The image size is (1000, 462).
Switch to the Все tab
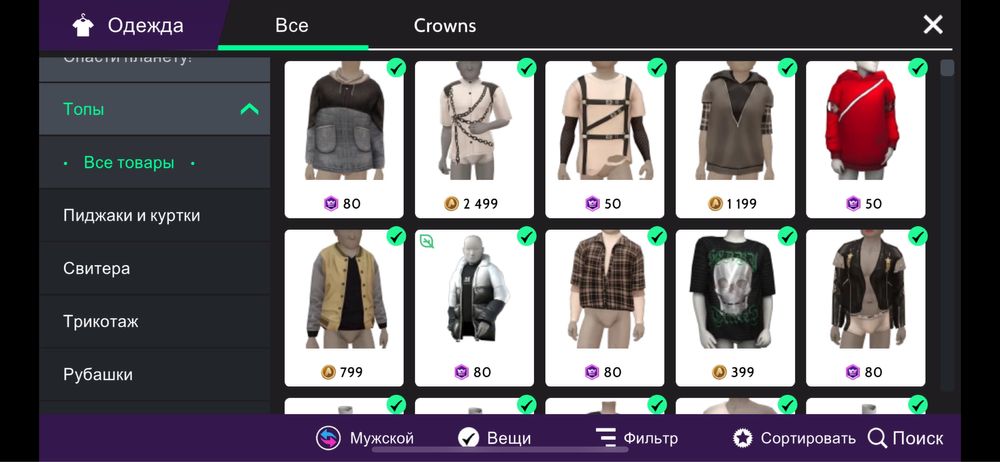pyautogui.click(x=292, y=26)
